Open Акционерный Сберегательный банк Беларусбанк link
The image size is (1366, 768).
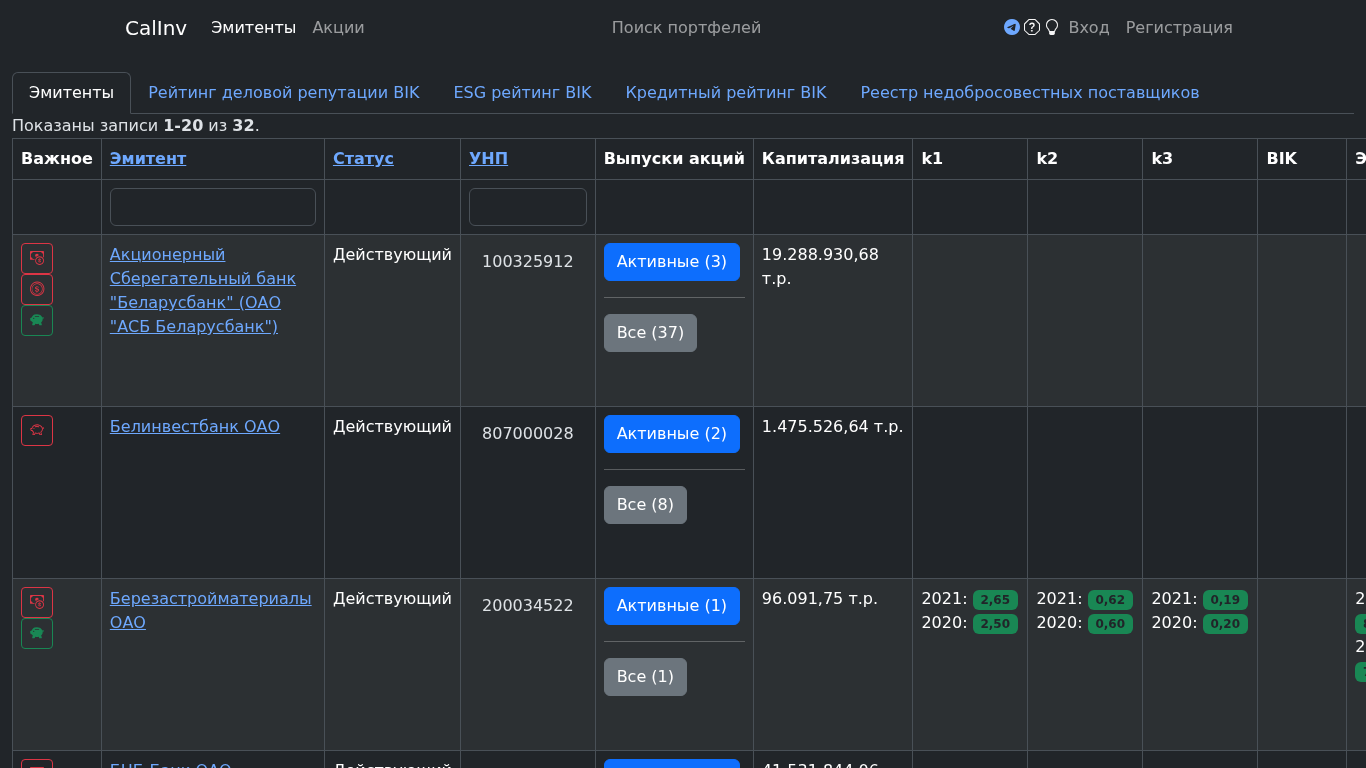(203, 290)
